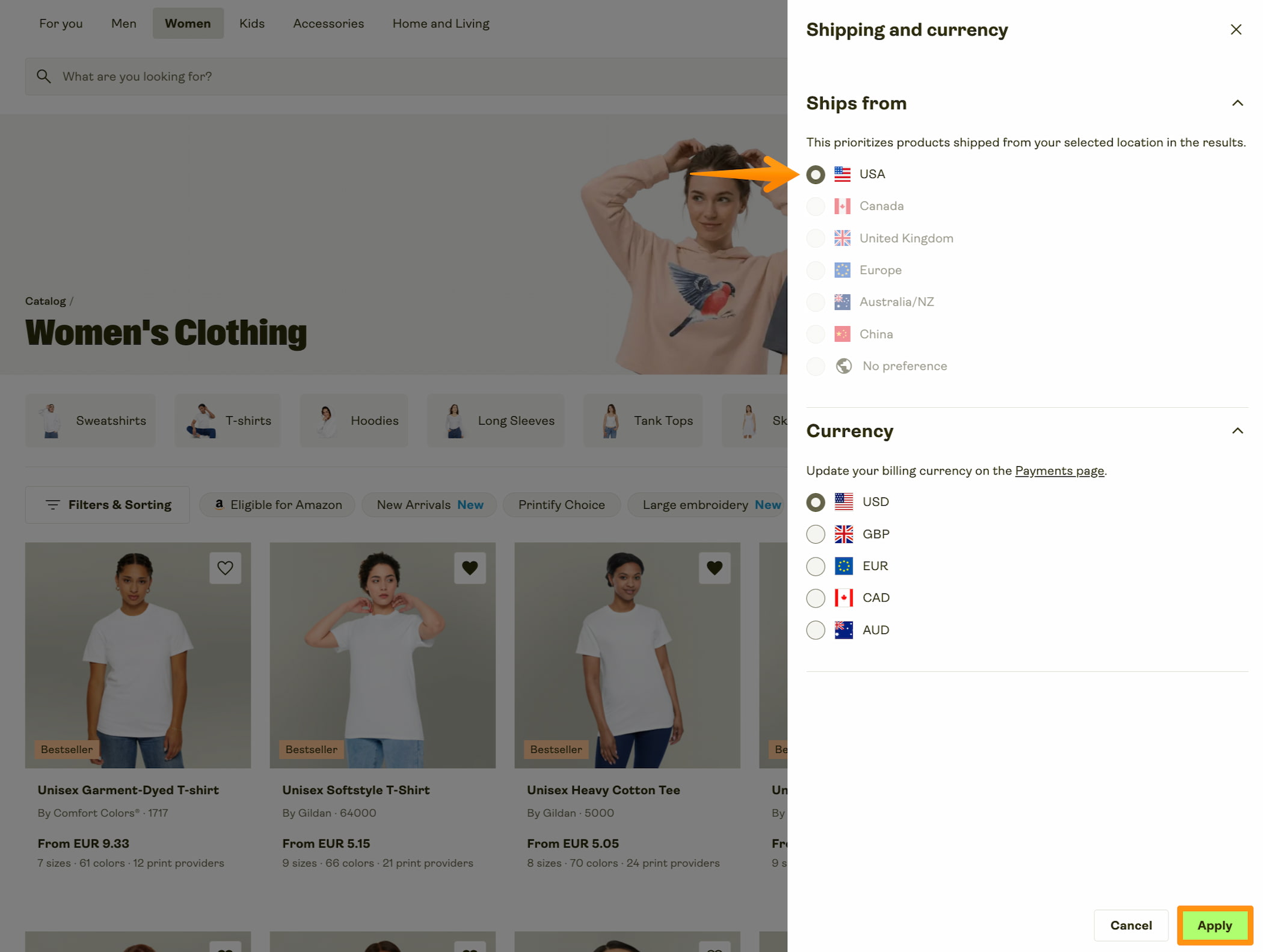
Task: Click the search magnifier icon
Action: click(43, 76)
